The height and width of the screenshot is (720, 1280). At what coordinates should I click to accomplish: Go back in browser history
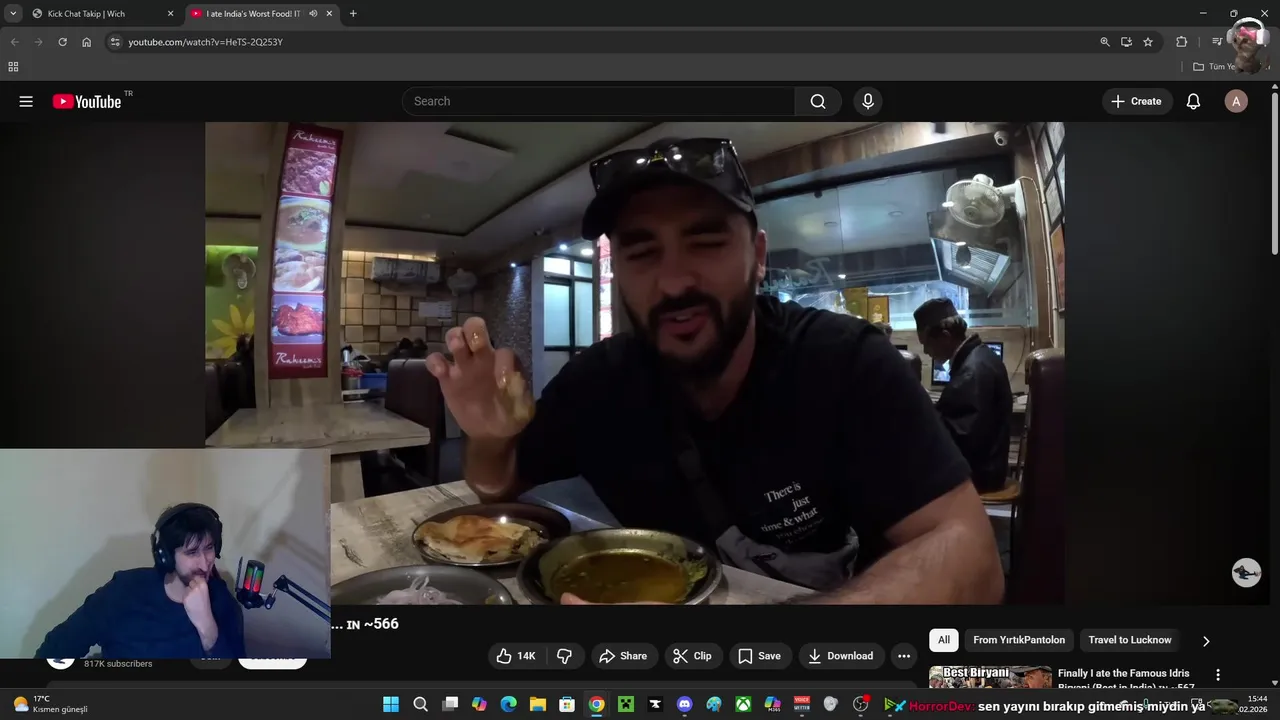pos(14,42)
